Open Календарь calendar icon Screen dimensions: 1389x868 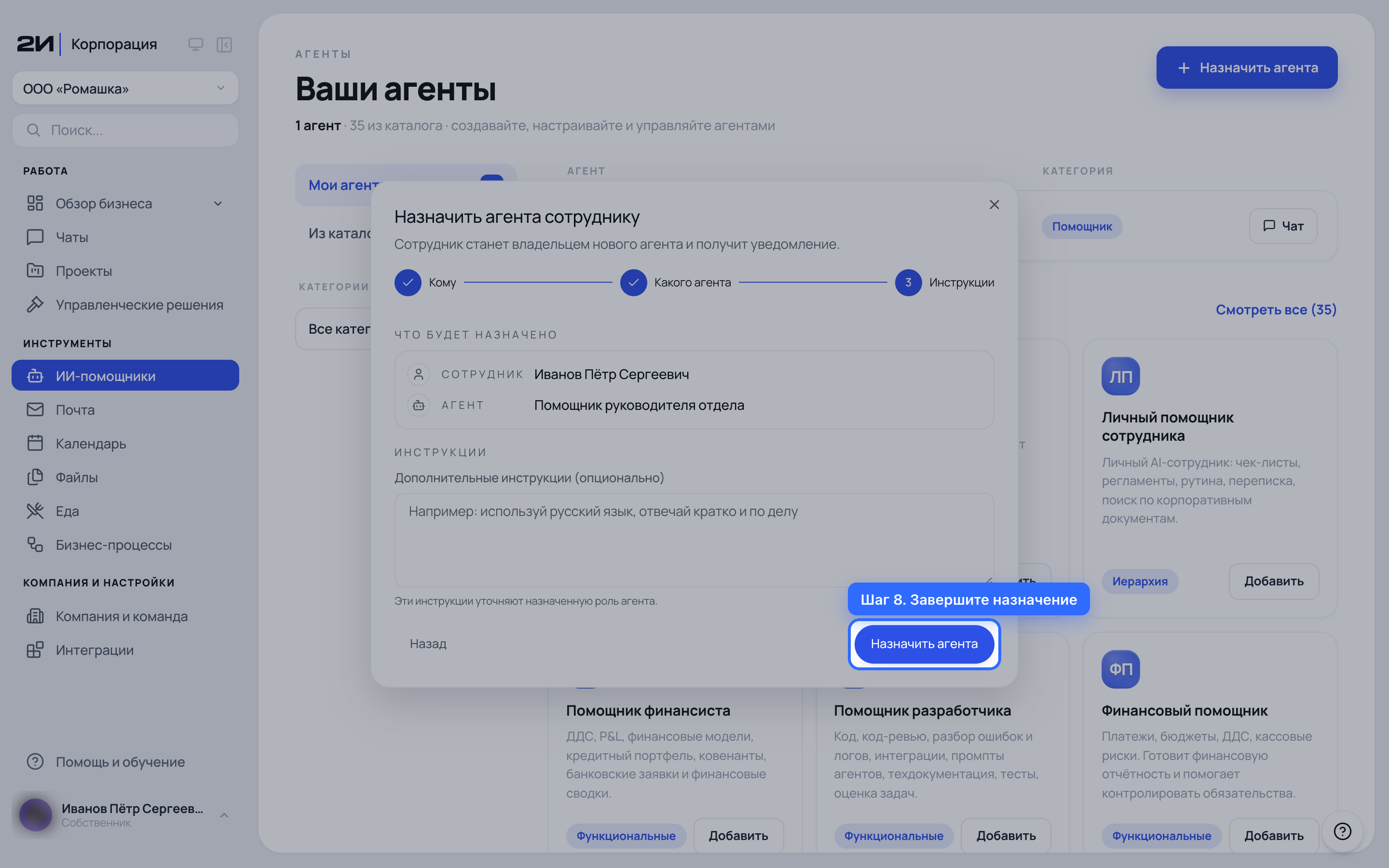click(35, 444)
